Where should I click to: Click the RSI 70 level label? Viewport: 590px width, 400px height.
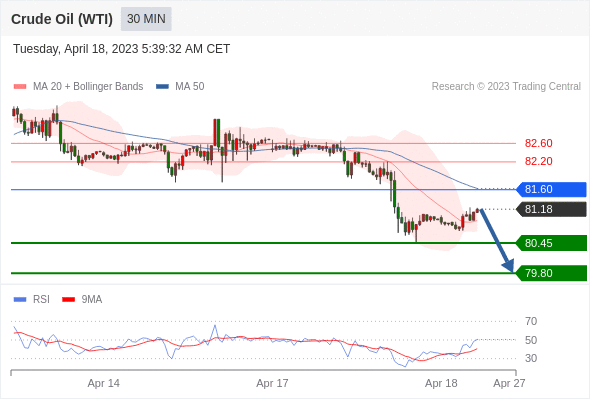point(531,321)
